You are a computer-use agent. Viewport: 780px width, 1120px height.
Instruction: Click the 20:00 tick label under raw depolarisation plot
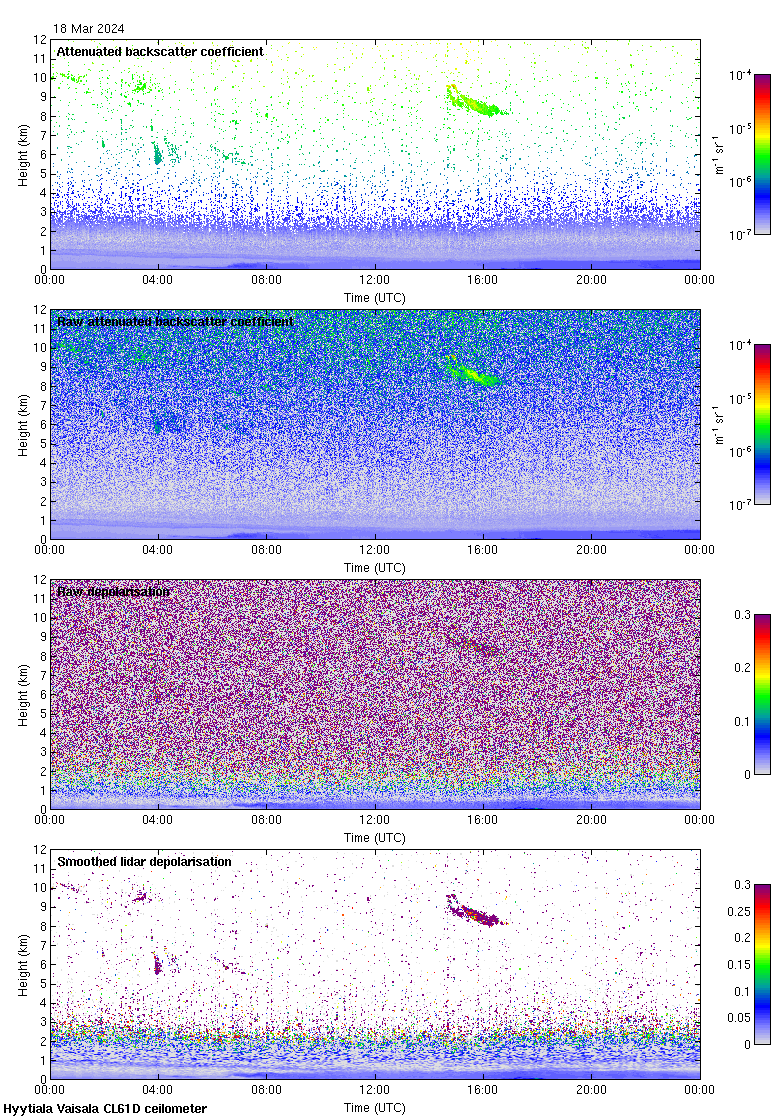pos(591,820)
